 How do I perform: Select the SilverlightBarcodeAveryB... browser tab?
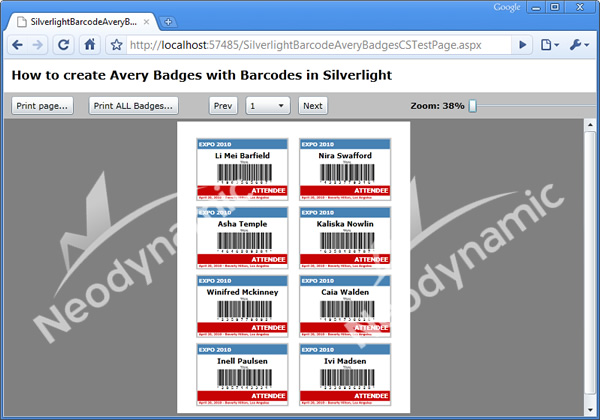(x=82, y=22)
